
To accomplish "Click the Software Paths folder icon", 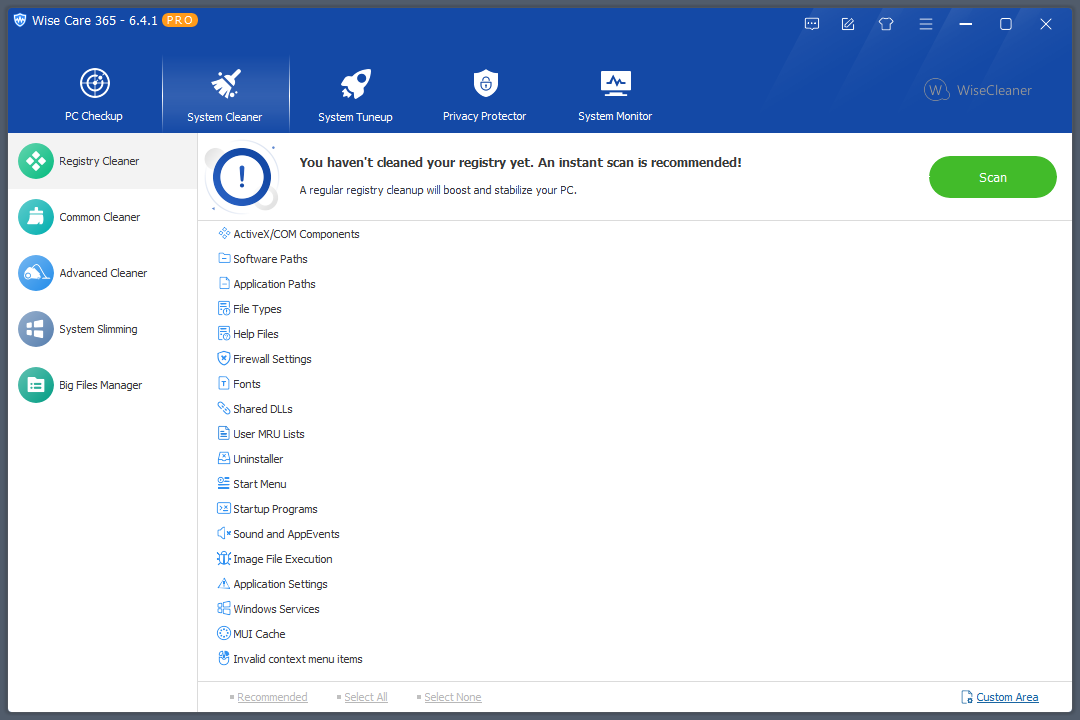I will 224,258.
